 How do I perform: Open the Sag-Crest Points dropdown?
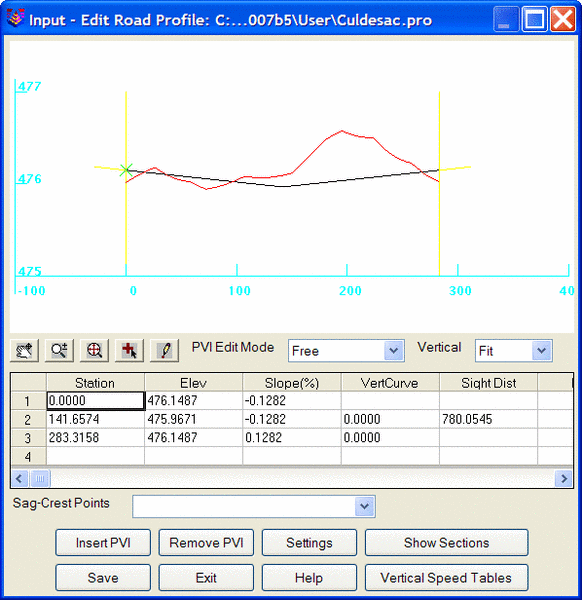pyautogui.click(x=254, y=506)
